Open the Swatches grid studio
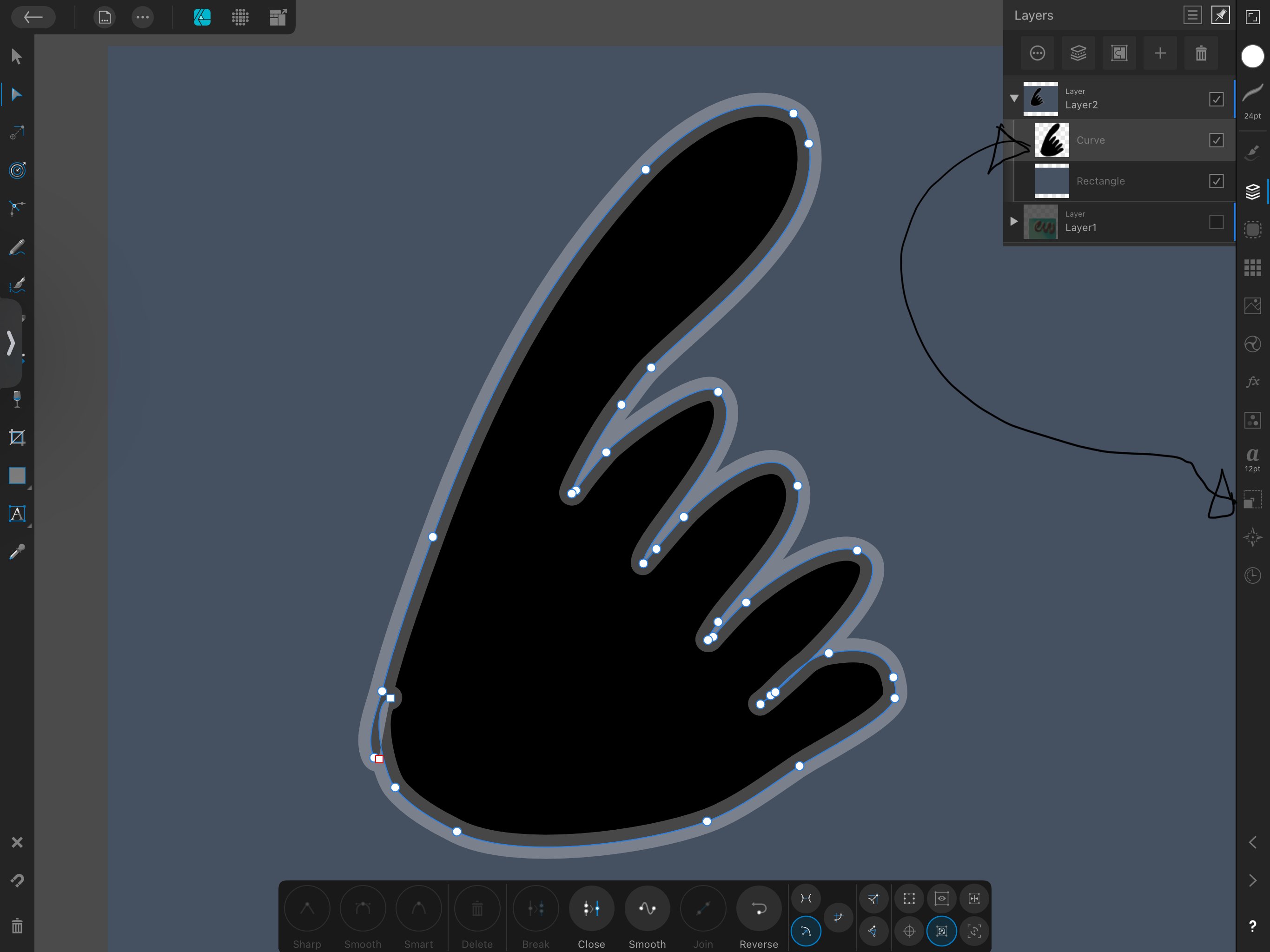This screenshot has width=1270, height=952. pos(1252,268)
